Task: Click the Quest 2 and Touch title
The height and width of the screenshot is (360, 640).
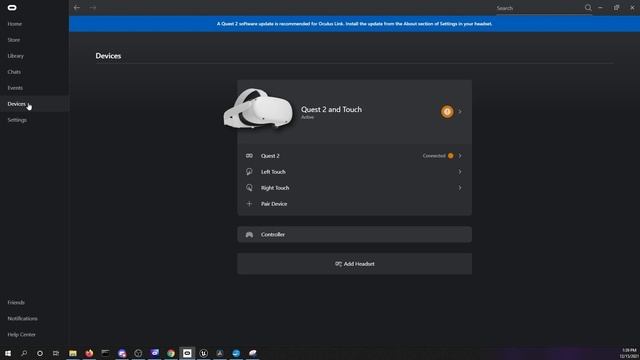Action: click(331, 109)
